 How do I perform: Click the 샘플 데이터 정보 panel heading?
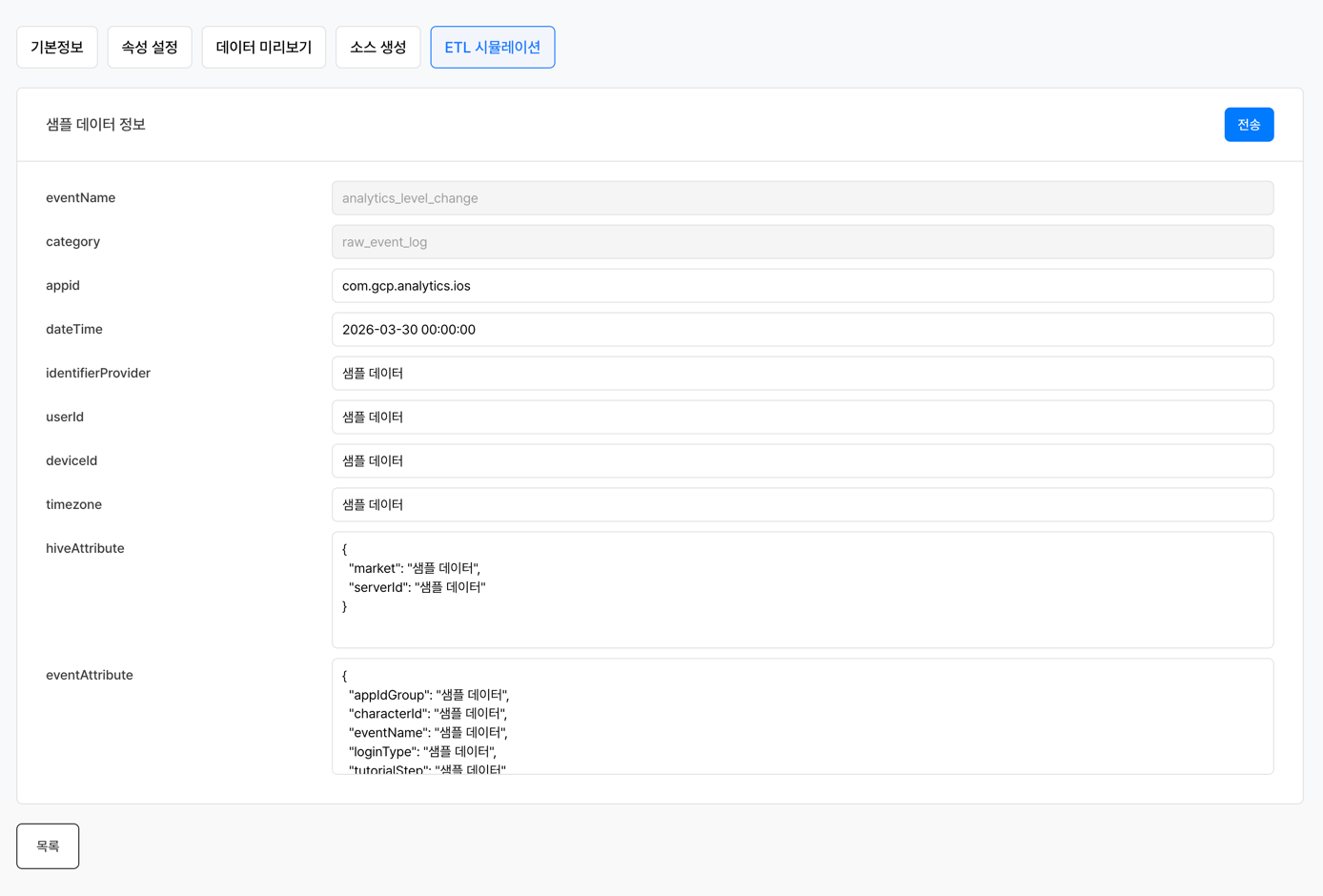click(95, 125)
